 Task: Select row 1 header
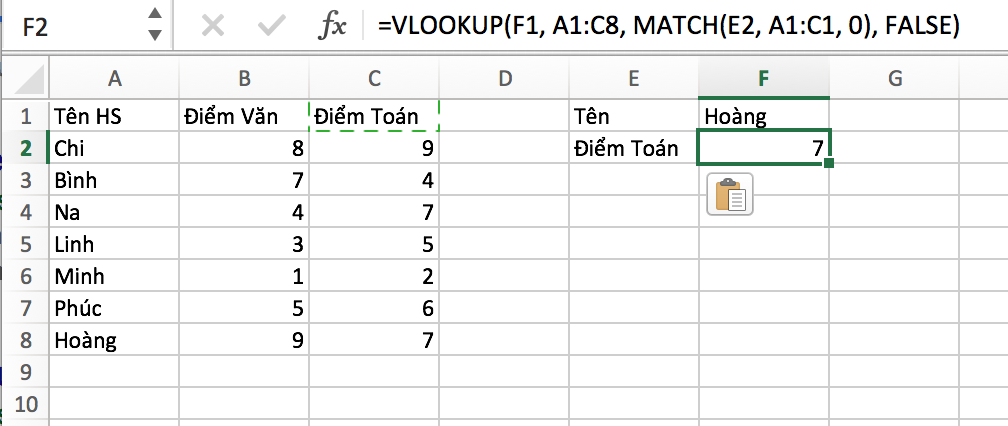(26, 116)
